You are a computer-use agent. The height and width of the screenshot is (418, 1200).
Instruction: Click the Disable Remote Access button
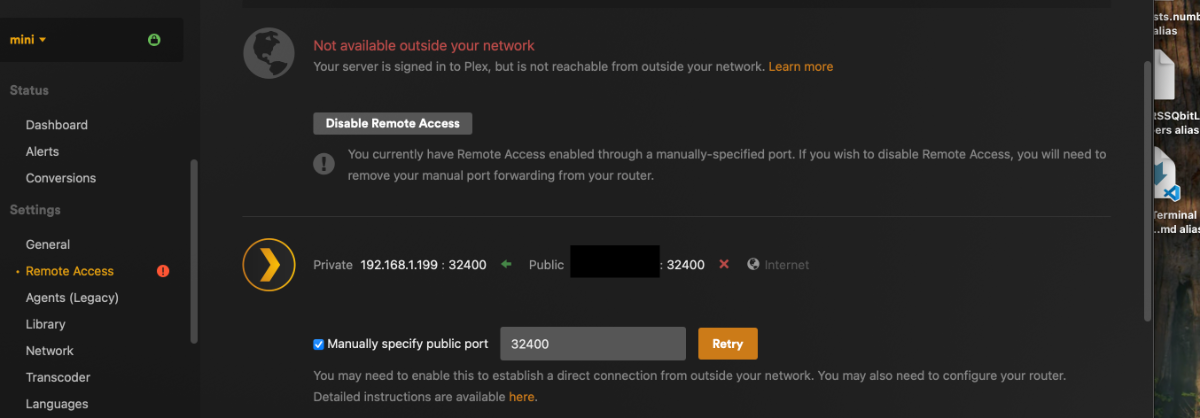(392, 124)
